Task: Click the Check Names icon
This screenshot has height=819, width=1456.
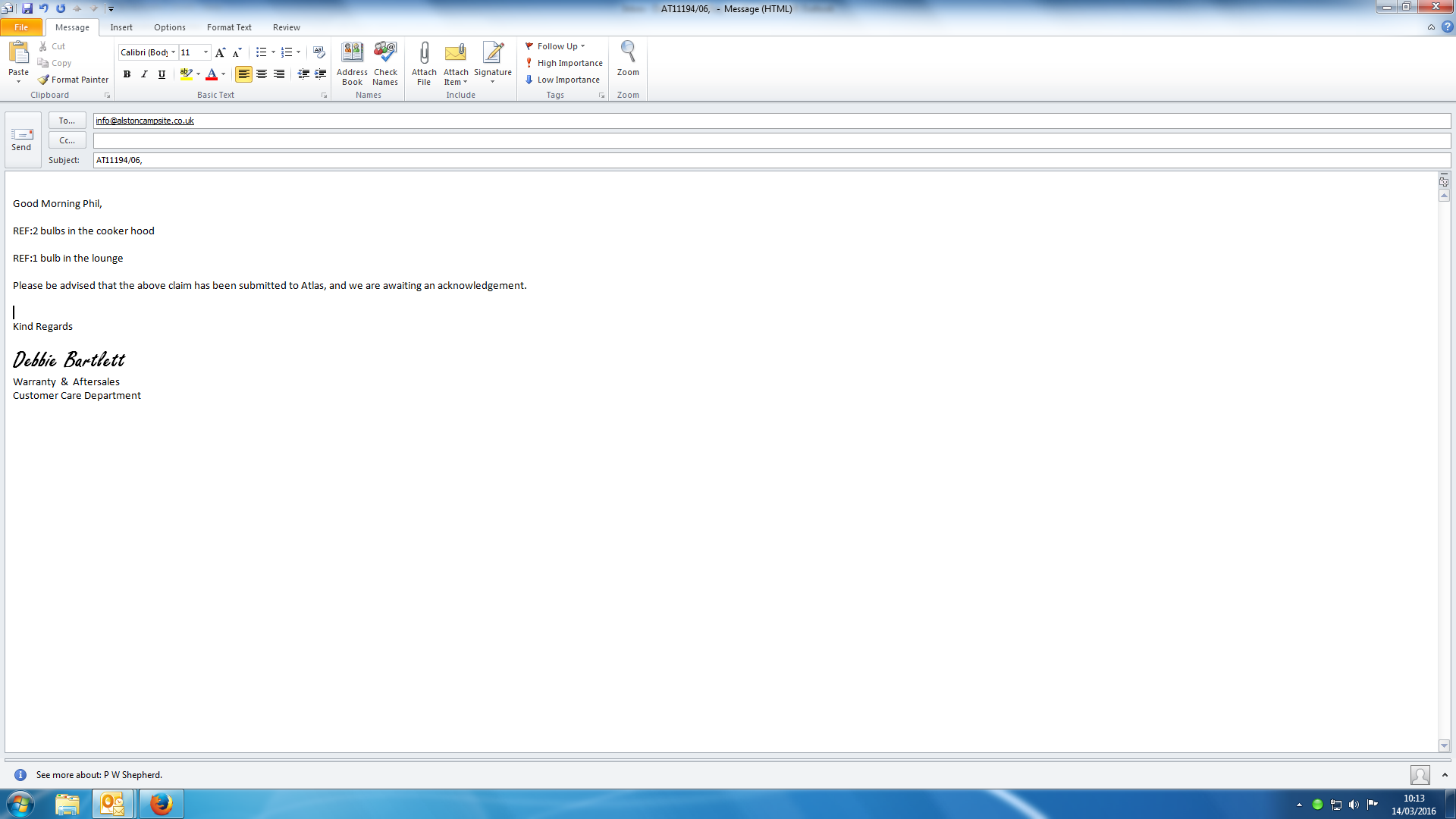Action: click(x=385, y=53)
